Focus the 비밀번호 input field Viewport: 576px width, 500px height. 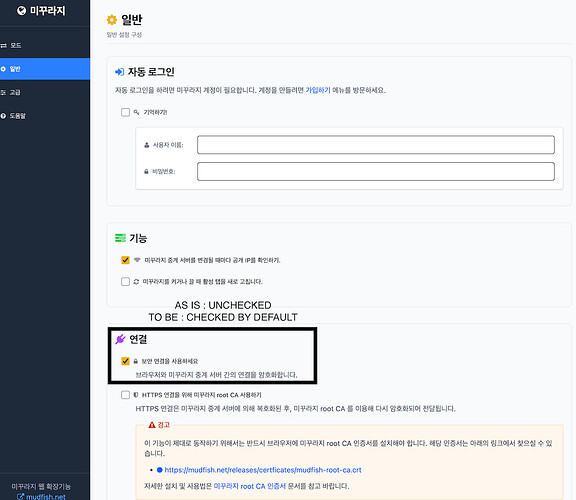pyautogui.click(x=376, y=172)
